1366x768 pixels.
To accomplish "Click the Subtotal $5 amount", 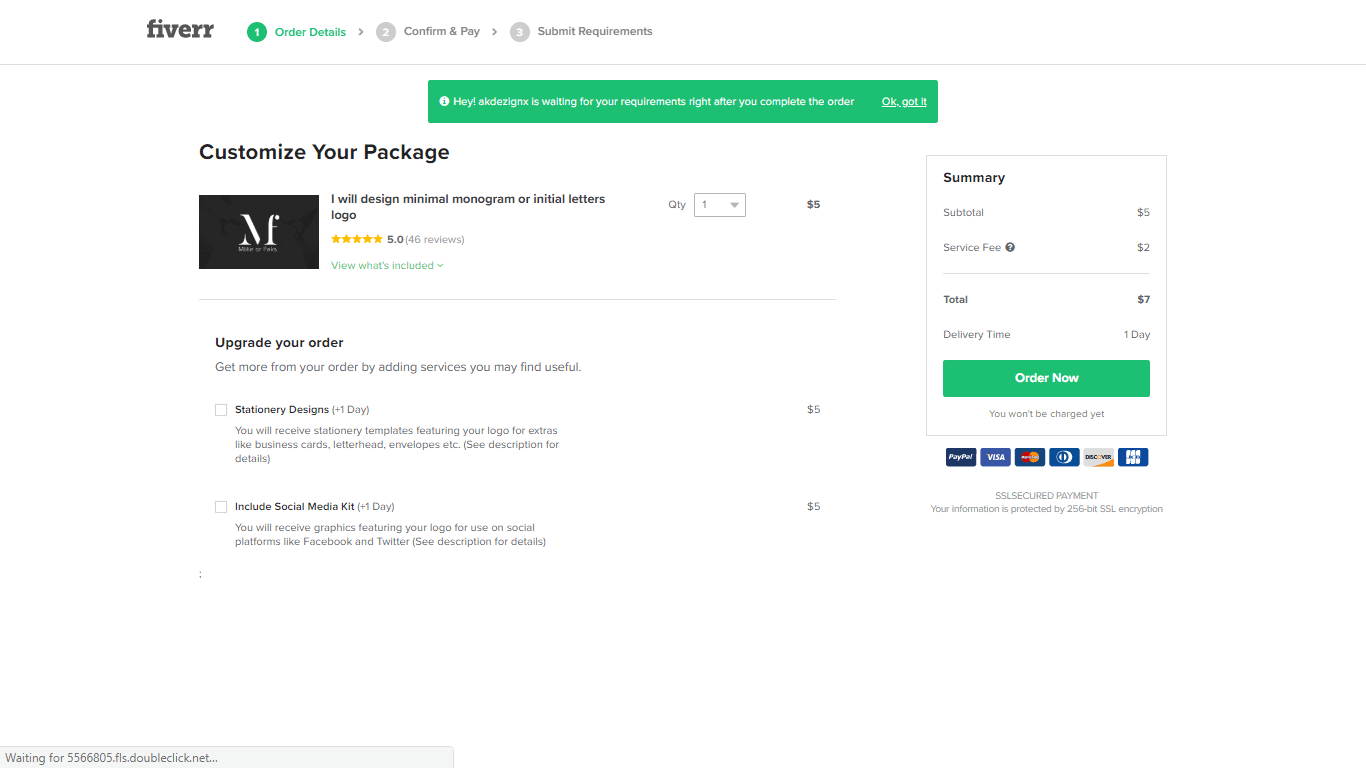I will pos(1143,213).
